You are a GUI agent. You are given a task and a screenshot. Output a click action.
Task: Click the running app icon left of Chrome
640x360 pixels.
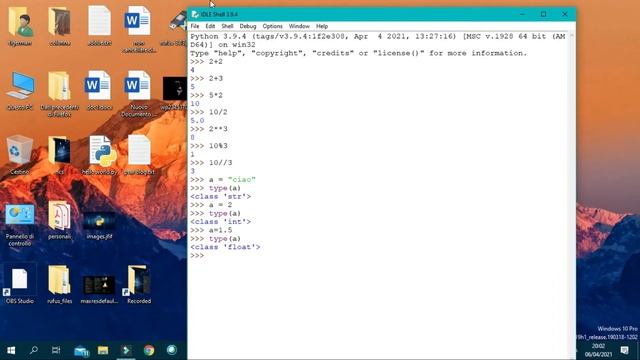[126, 350]
